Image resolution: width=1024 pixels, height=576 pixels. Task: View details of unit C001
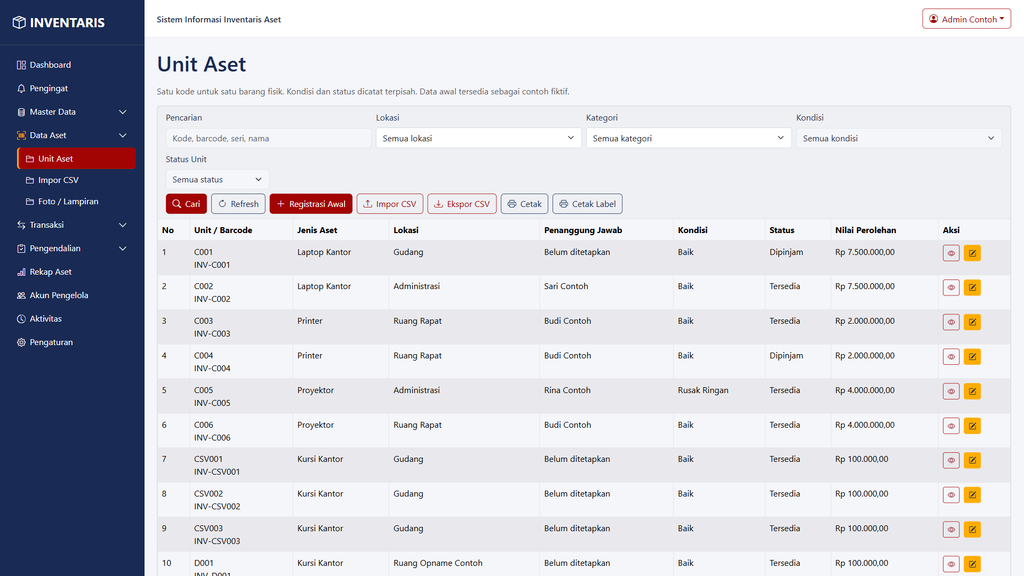coord(951,253)
